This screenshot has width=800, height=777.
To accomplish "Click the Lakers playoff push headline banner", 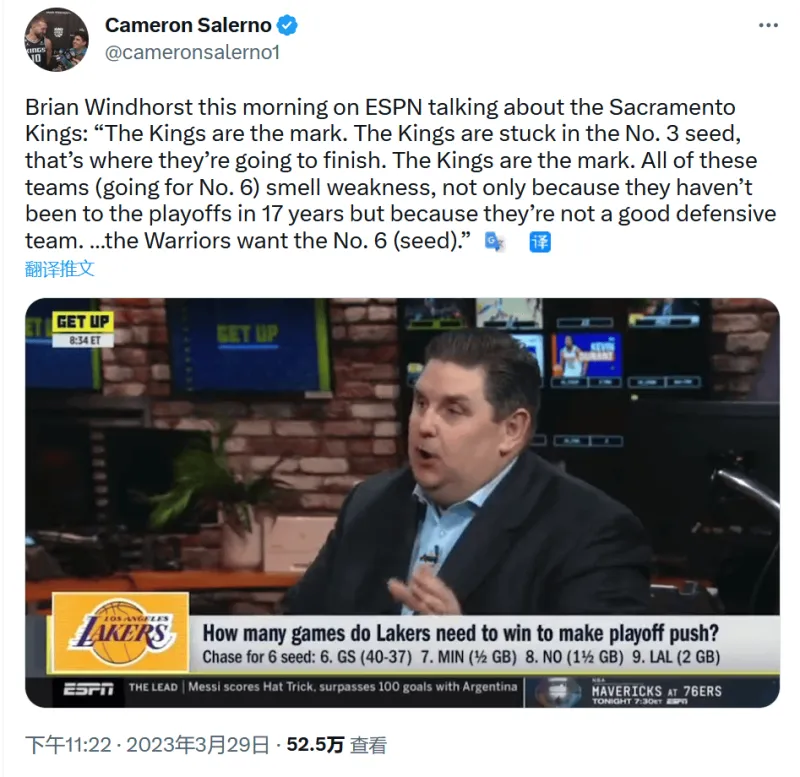I will (x=461, y=633).
